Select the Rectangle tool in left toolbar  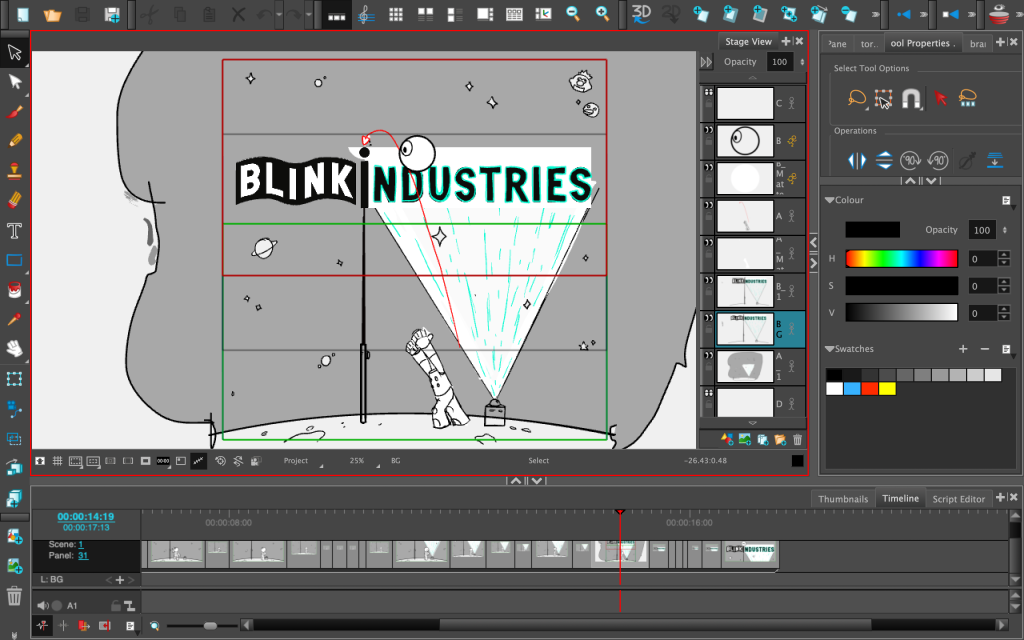[x=15, y=261]
